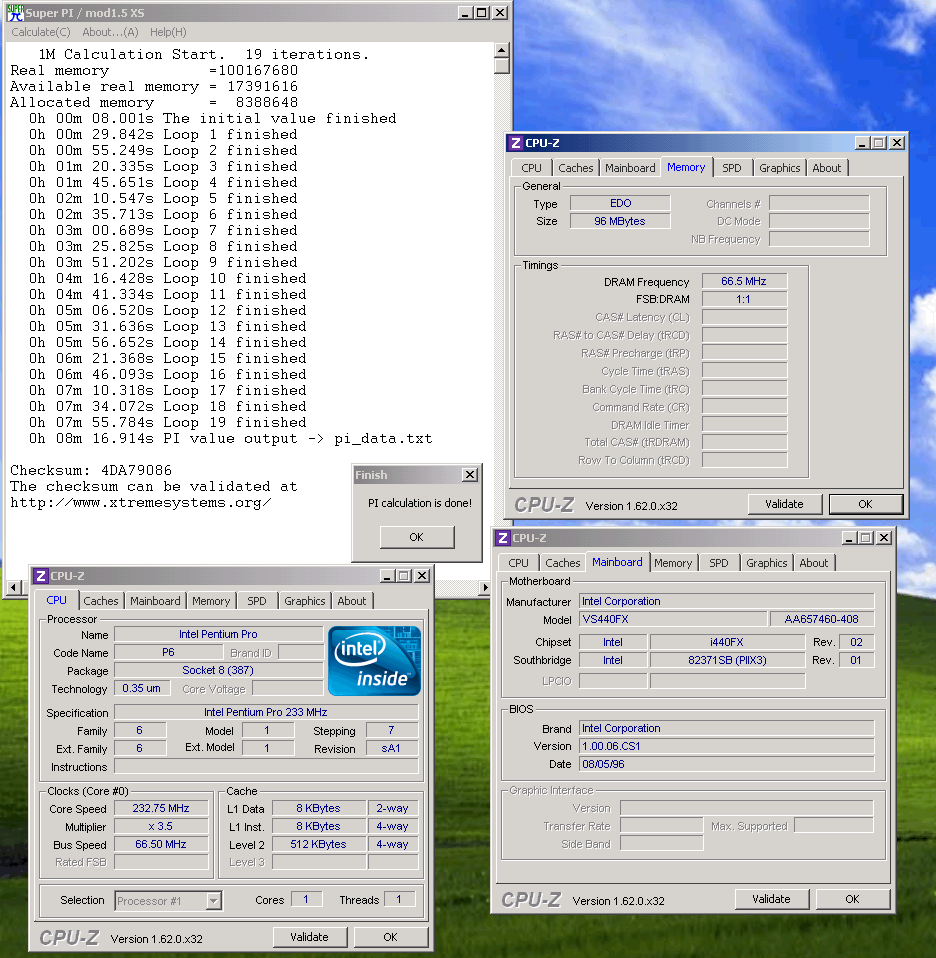Open Caches tab in the CPU window
The width and height of the screenshot is (936, 958).
[101, 601]
